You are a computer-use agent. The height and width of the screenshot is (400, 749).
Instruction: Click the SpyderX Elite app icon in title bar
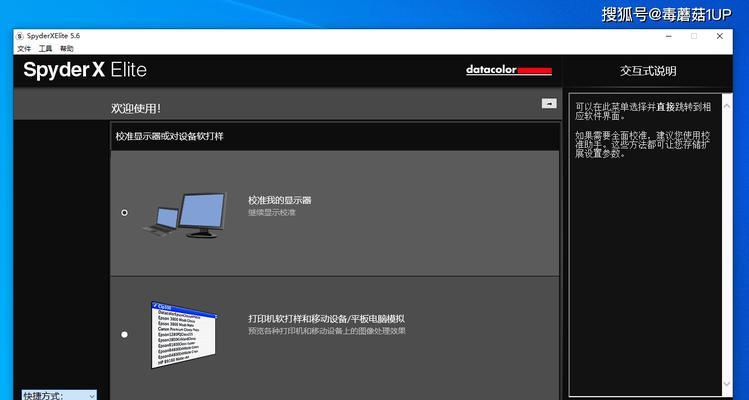coord(20,36)
